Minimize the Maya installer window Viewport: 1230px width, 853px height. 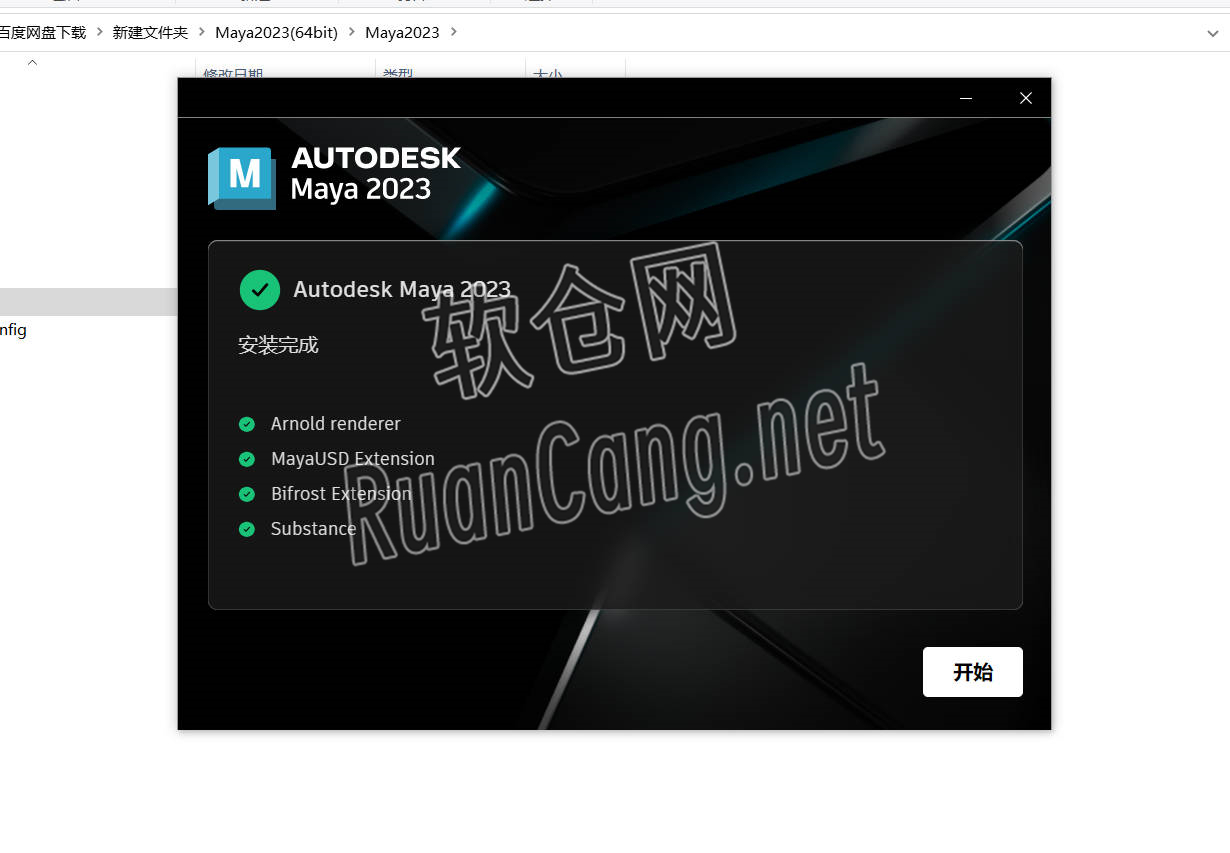coord(966,98)
